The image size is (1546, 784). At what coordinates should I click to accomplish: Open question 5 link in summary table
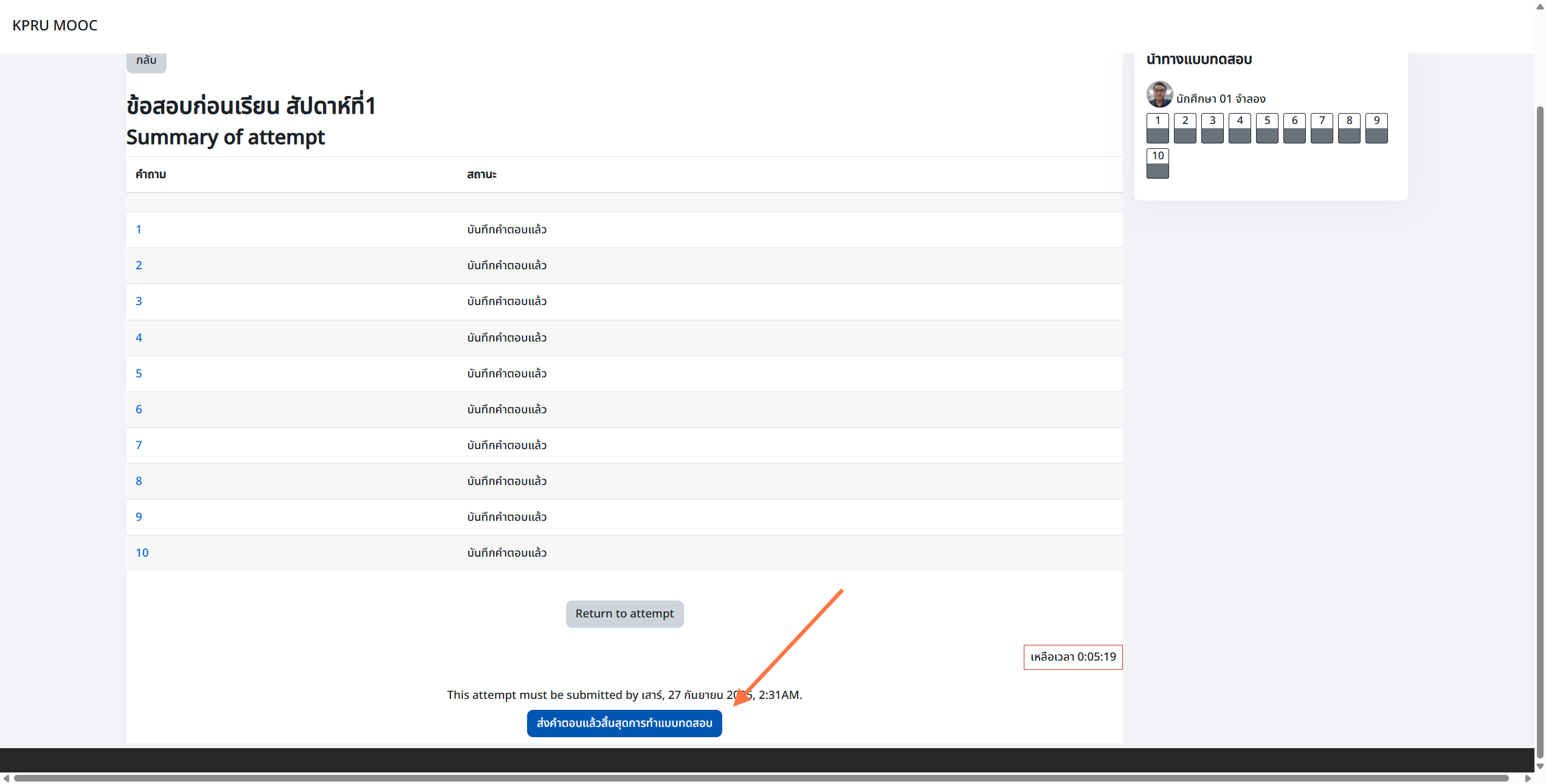tap(139, 374)
